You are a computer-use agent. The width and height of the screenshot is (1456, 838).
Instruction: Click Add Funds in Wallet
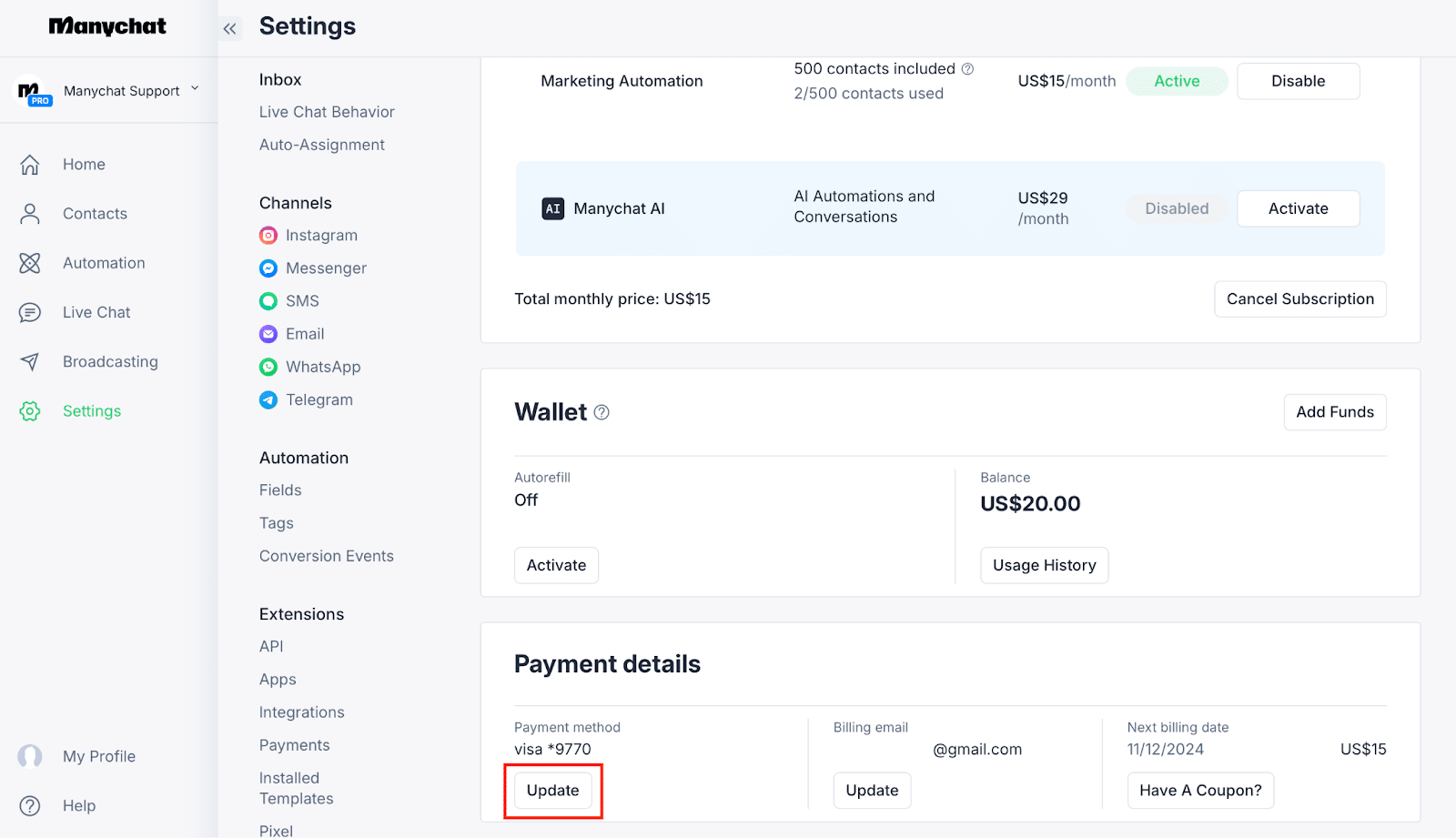[x=1335, y=412]
